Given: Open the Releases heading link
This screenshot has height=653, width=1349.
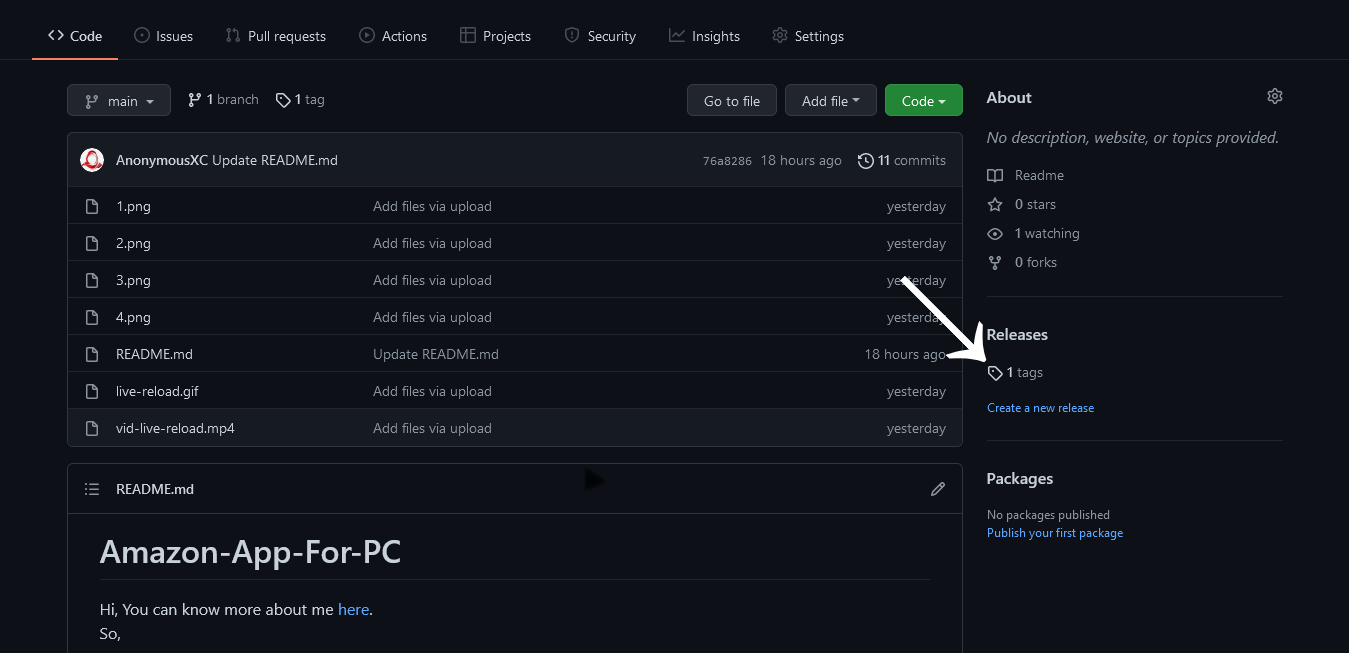Looking at the screenshot, I should click(x=1017, y=334).
